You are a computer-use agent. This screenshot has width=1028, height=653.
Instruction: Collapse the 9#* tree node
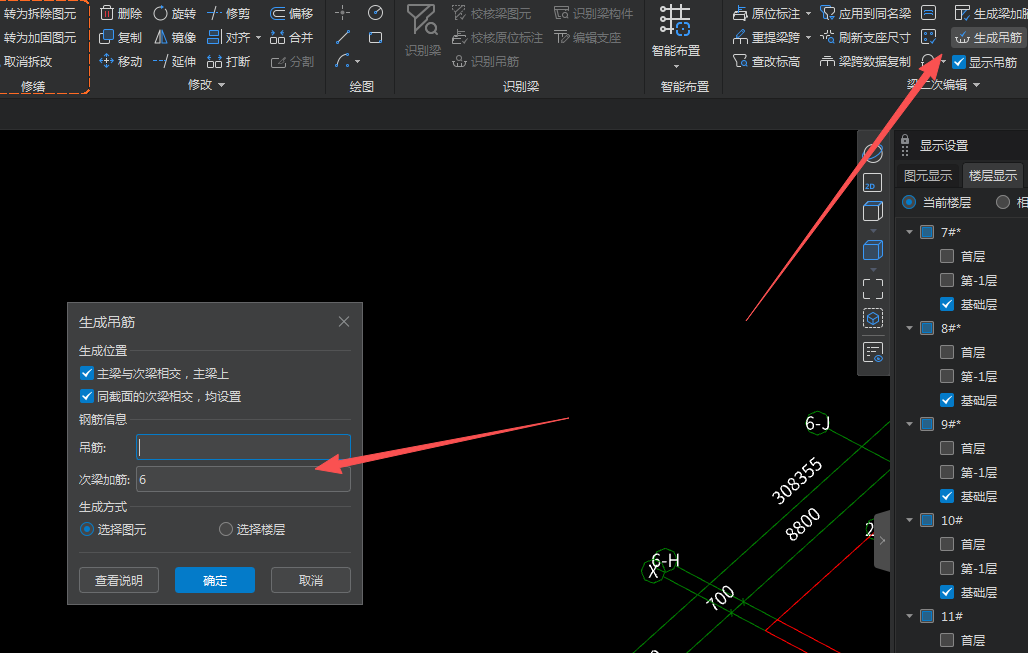click(x=909, y=424)
